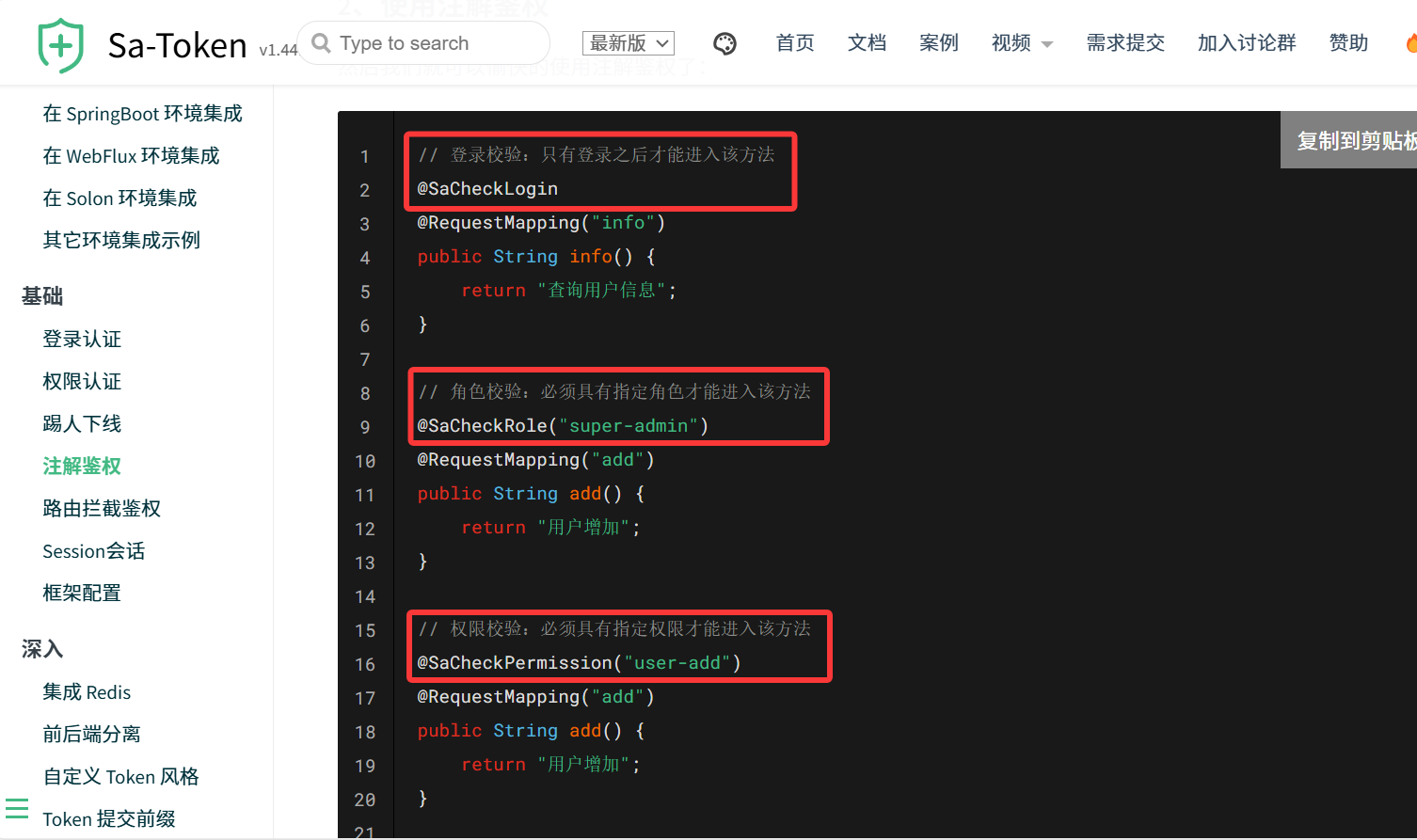
Task: Click the public String info() line
Action: pyautogui.click(x=536, y=257)
